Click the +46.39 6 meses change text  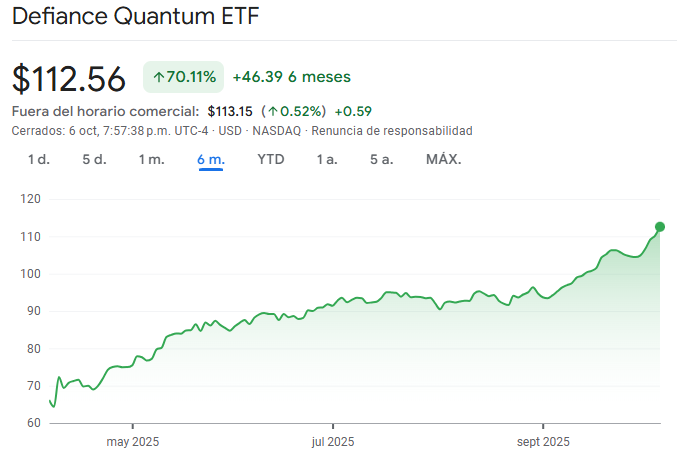[292, 77]
